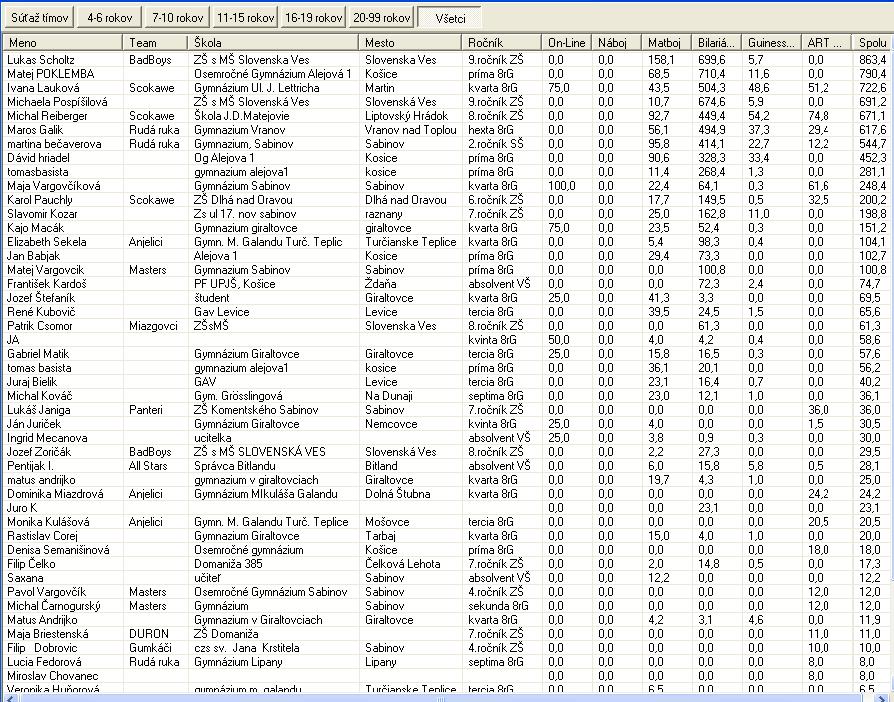Select the Všetci tab
This screenshot has height=702, width=894.
coord(449,18)
